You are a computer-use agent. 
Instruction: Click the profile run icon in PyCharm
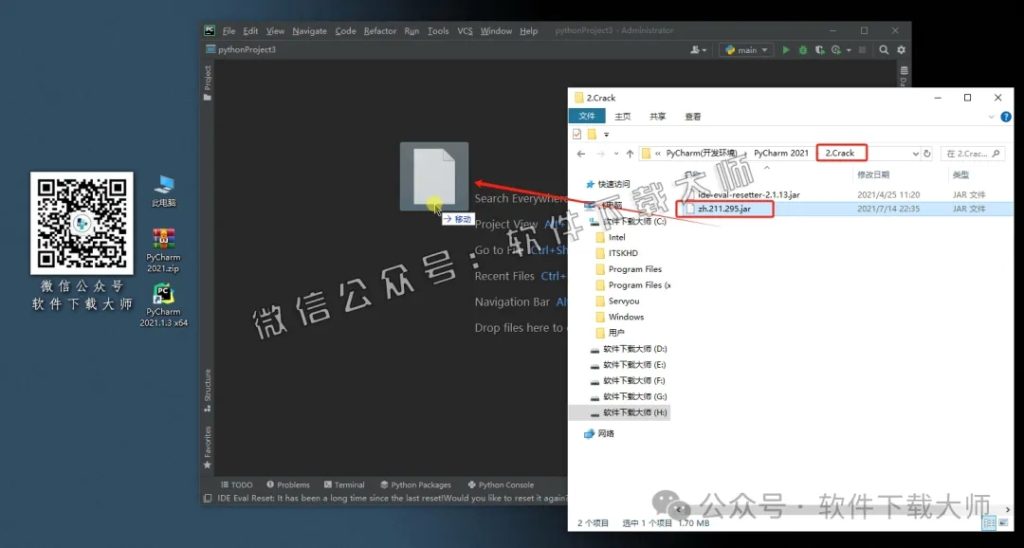836,50
